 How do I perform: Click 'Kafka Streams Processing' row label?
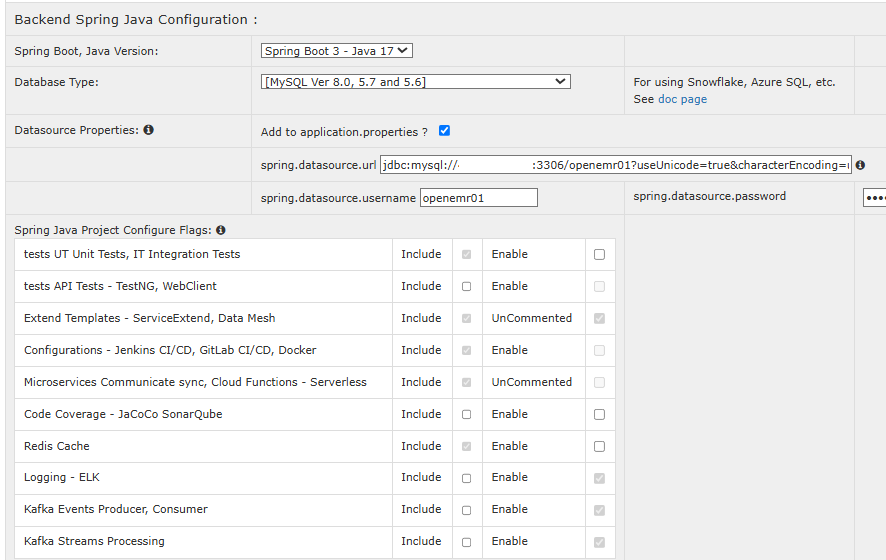(94, 541)
